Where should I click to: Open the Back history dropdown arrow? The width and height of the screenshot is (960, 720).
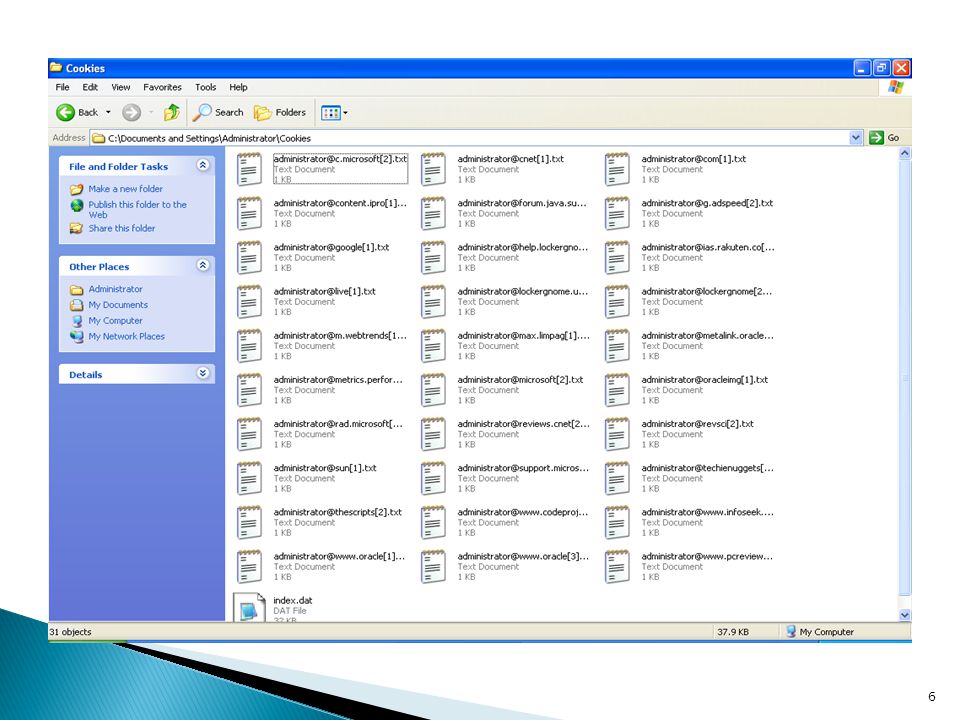click(x=108, y=113)
